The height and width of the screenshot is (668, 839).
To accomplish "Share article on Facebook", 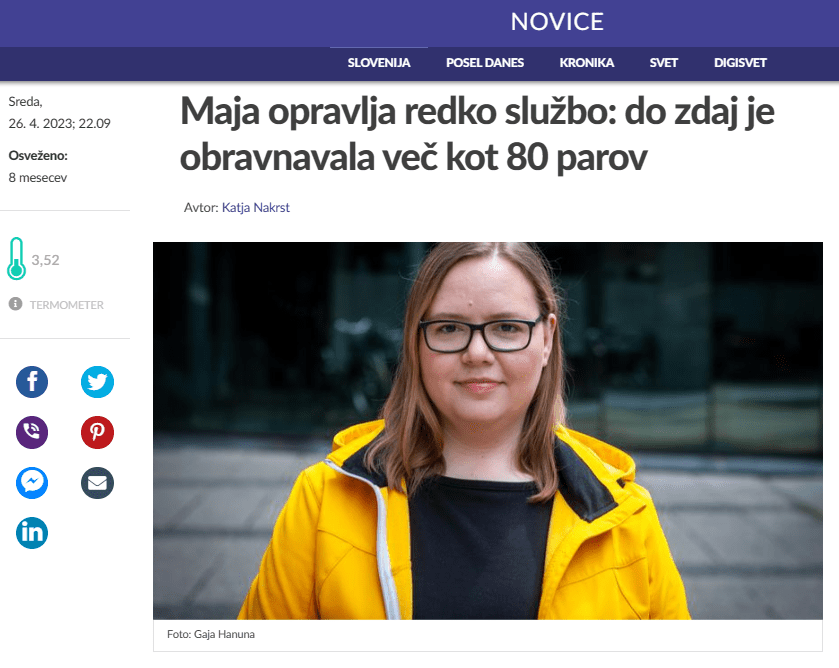I will tap(32, 382).
